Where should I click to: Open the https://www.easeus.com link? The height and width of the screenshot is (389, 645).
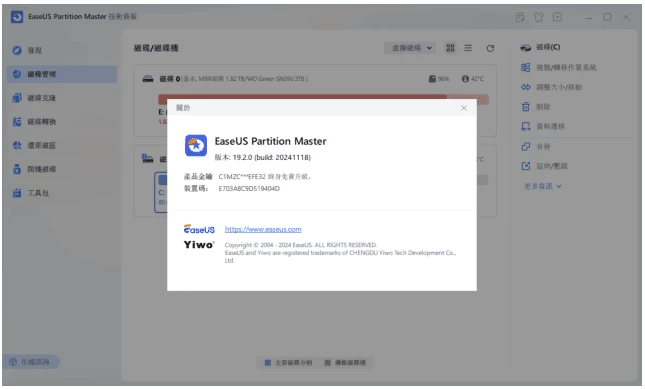pos(263,229)
